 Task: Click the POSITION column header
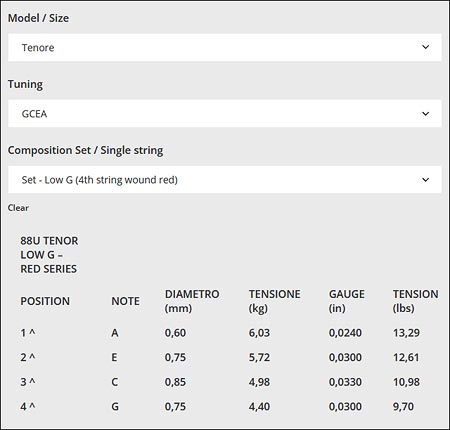(45, 301)
